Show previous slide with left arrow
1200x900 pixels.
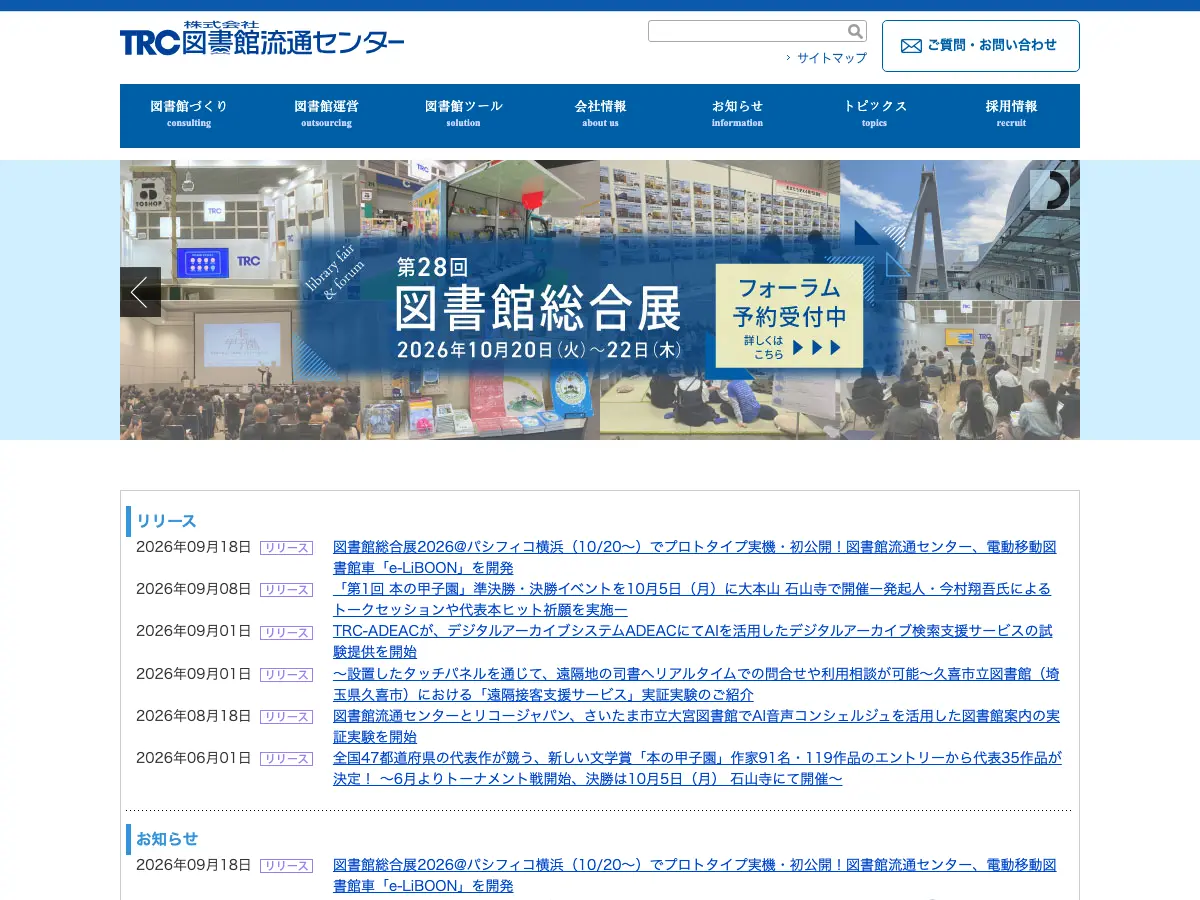coord(140,292)
